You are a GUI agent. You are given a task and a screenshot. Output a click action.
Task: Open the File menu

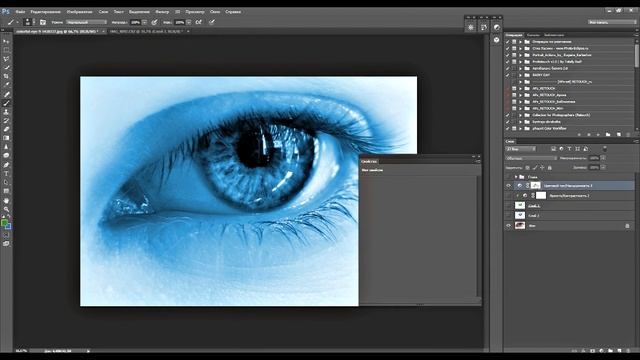click(x=20, y=12)
